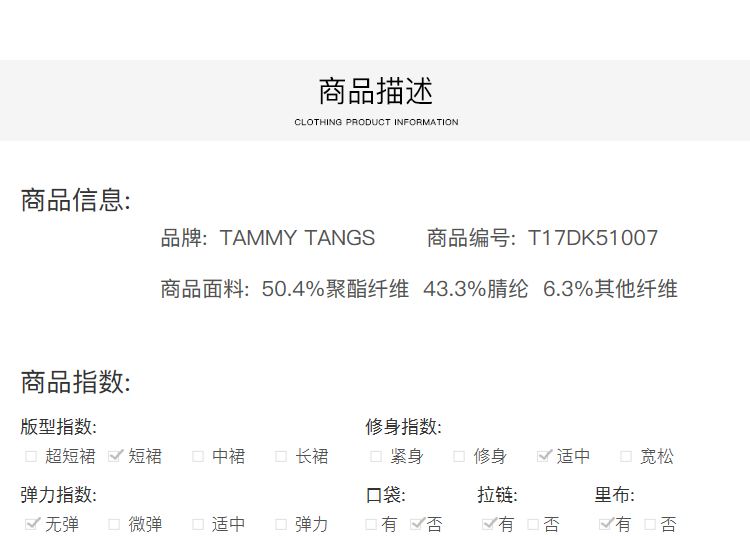Click the TAMMY TANGS brand name
This screenshot has width=750, height=536.
[297, 238]
